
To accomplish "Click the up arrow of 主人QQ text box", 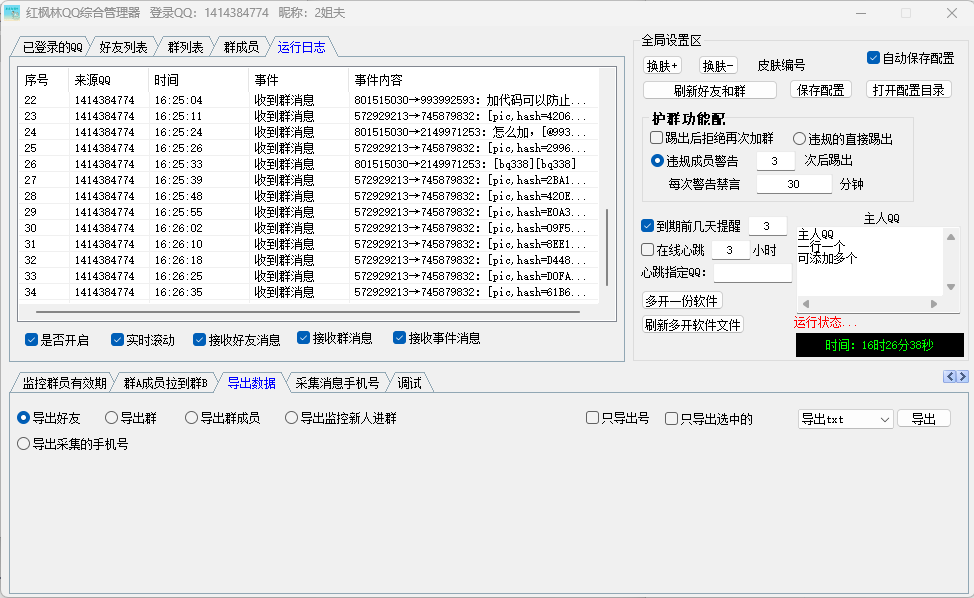I will (950, 236).
